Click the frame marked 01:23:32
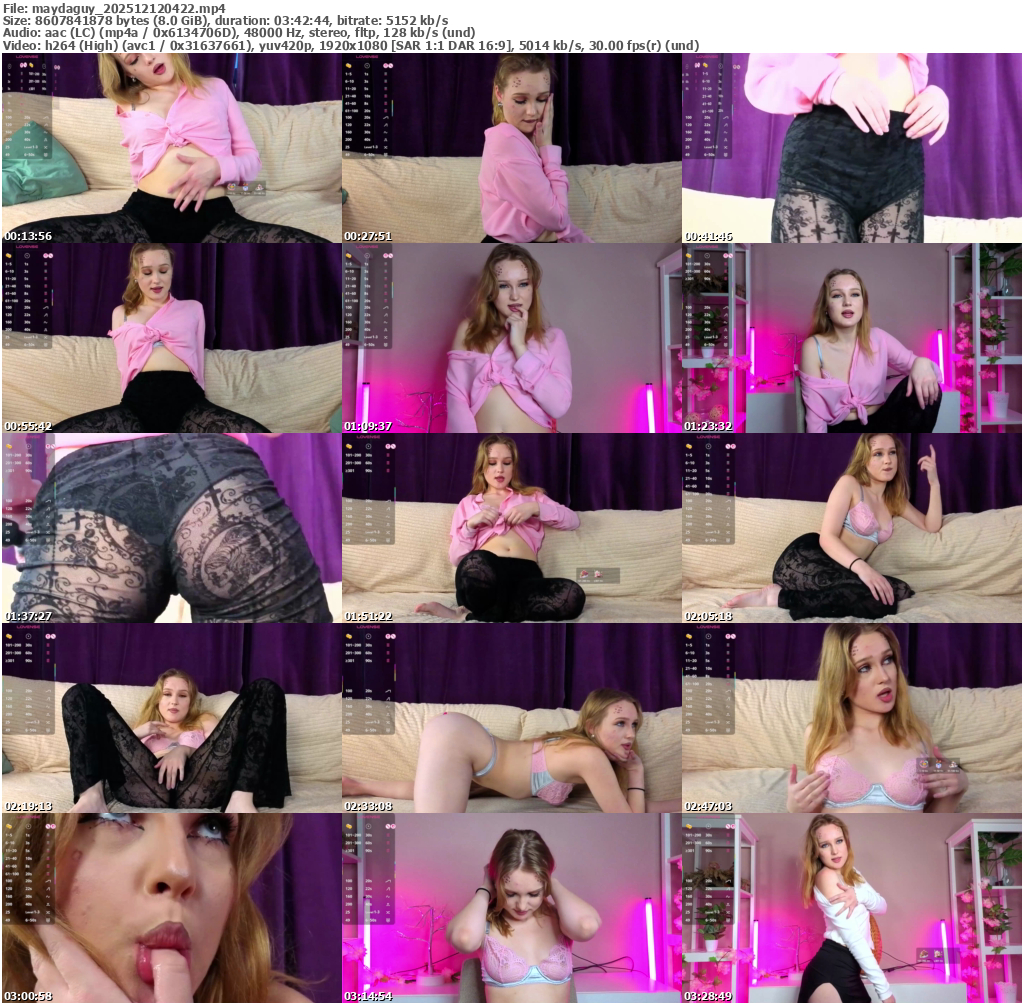The image size is (1024, 1003). tap(852, 338)
